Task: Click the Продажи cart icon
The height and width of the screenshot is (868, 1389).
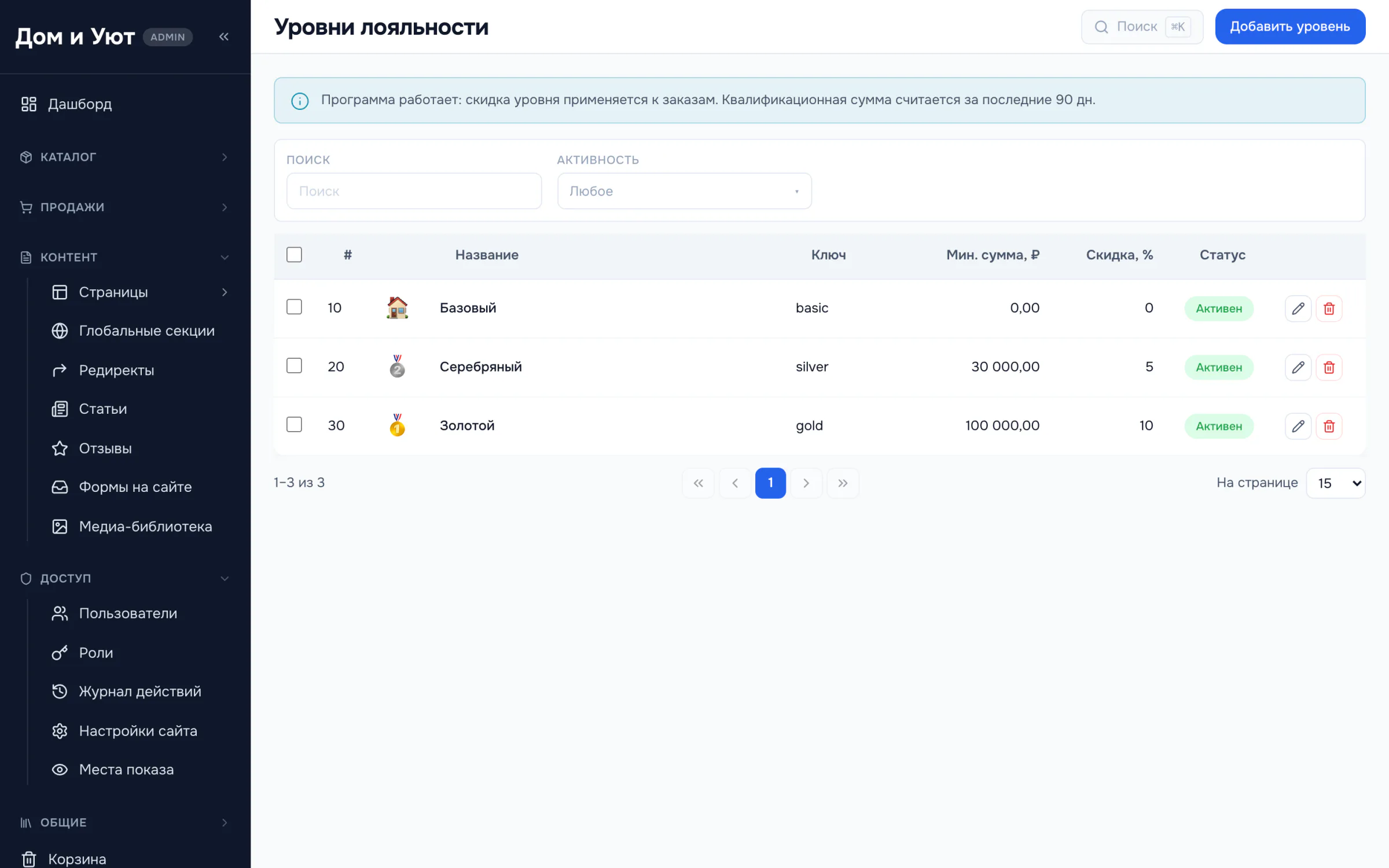Action: [x=26, y=207]
